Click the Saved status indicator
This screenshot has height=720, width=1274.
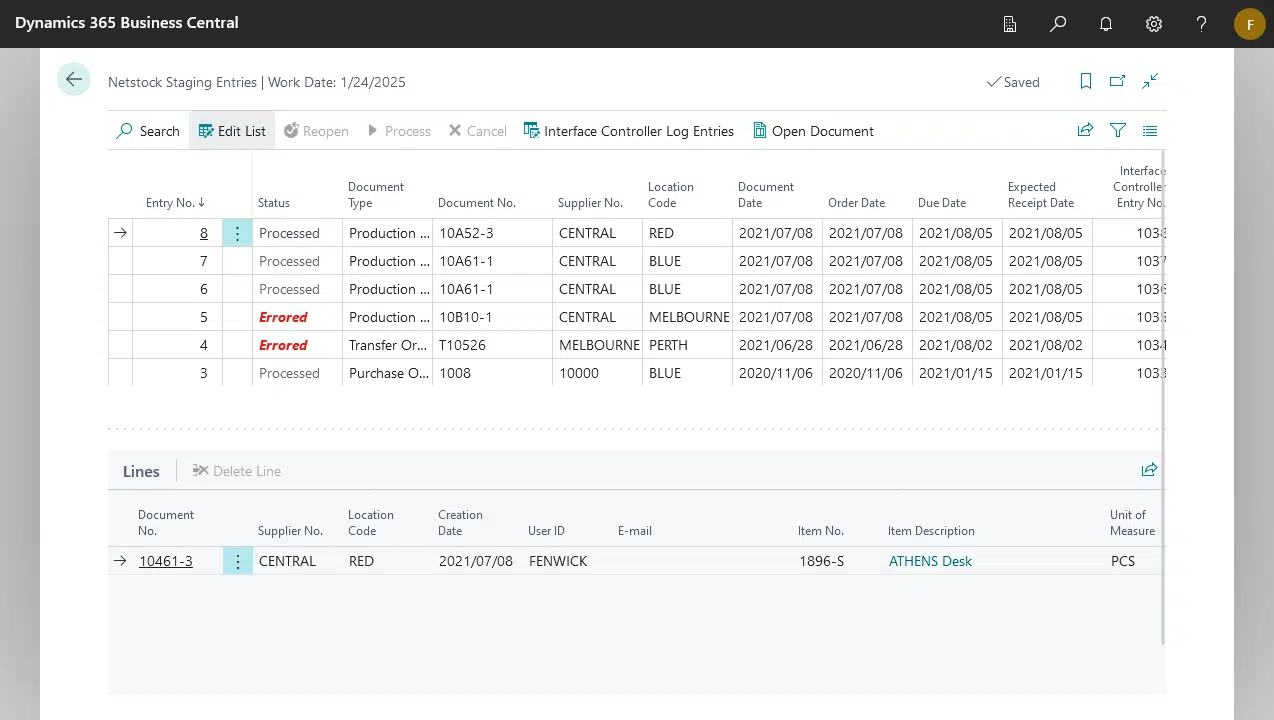tap(1013, 82)
